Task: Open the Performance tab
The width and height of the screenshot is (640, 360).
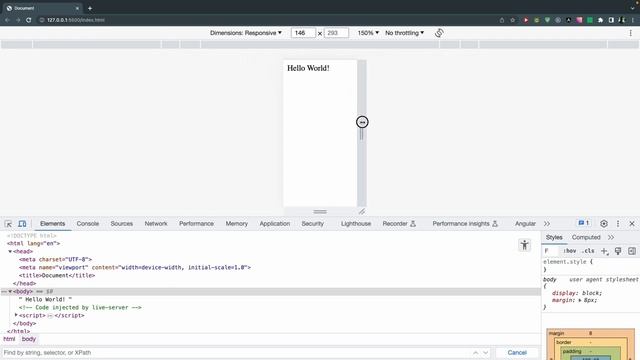Action: [196, 224]
